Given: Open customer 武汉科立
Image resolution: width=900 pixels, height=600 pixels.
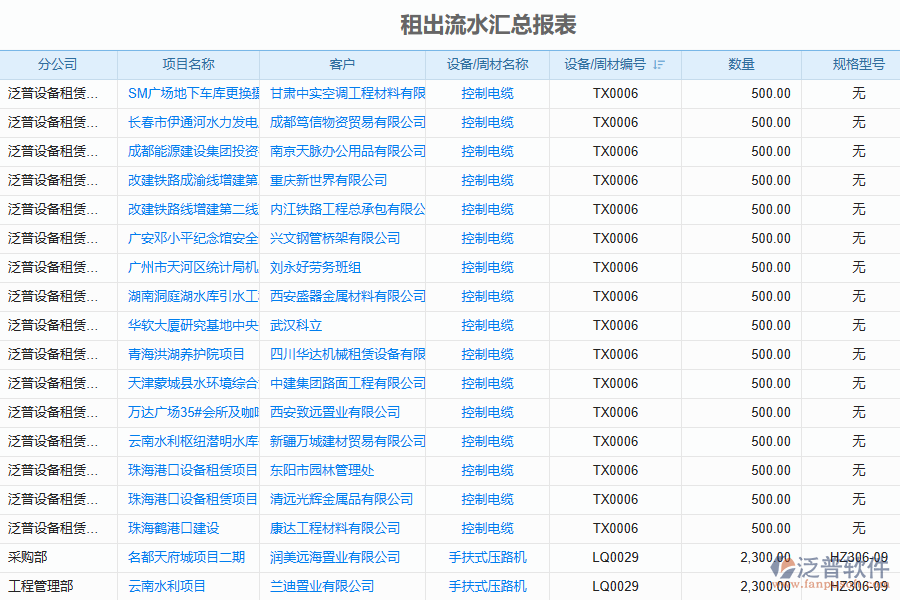Looking at the screenshot, I should (296, 326).
